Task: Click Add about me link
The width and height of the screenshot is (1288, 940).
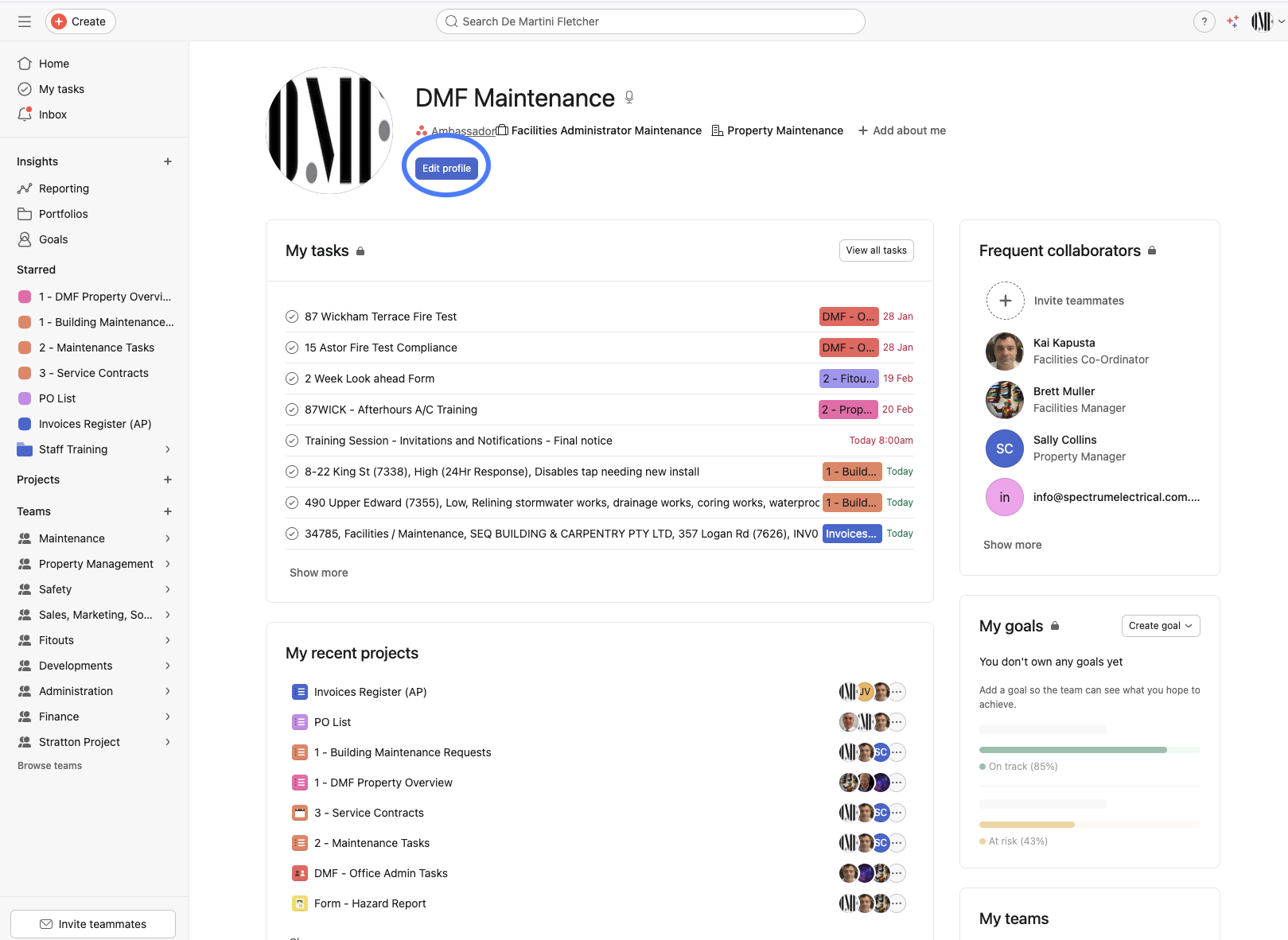Action: coord(901,130)
